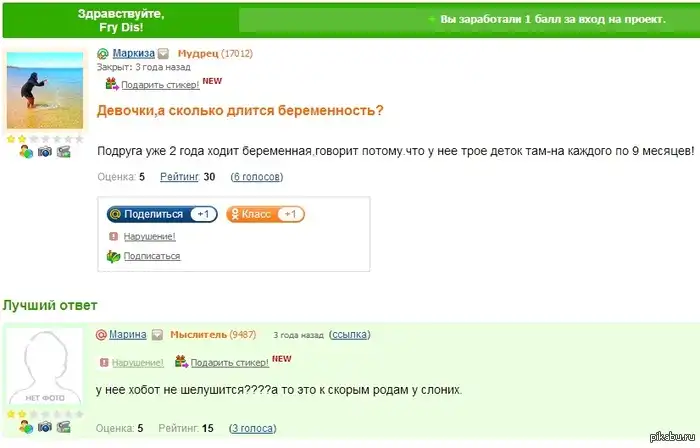Click the subscribe leaf icon

point(113,256)
